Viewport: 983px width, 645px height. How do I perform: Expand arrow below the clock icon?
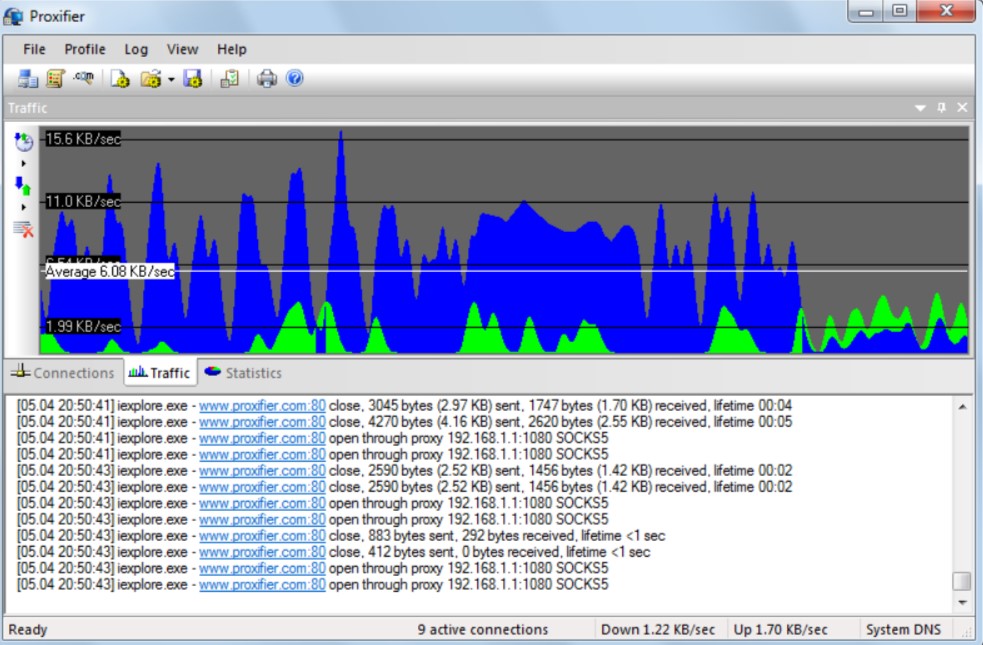click(x=24, y=164)
